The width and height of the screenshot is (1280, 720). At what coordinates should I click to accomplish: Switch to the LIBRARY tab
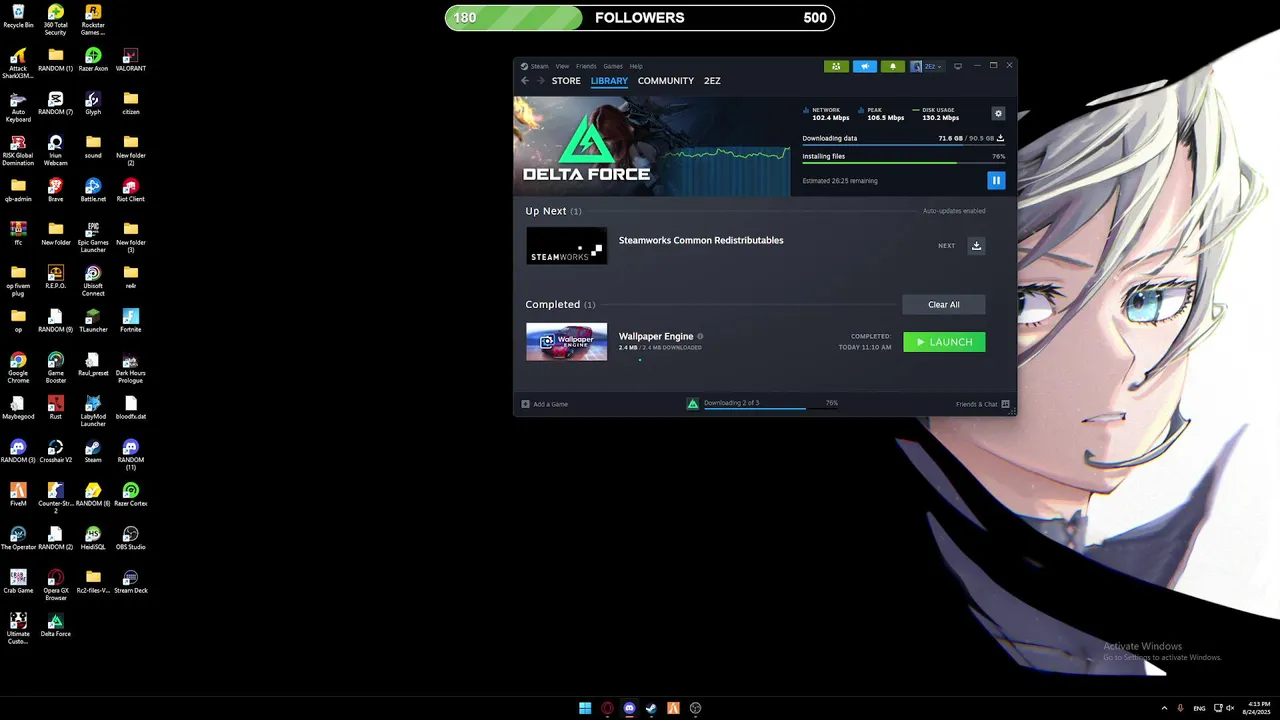[x=609, y=81]
